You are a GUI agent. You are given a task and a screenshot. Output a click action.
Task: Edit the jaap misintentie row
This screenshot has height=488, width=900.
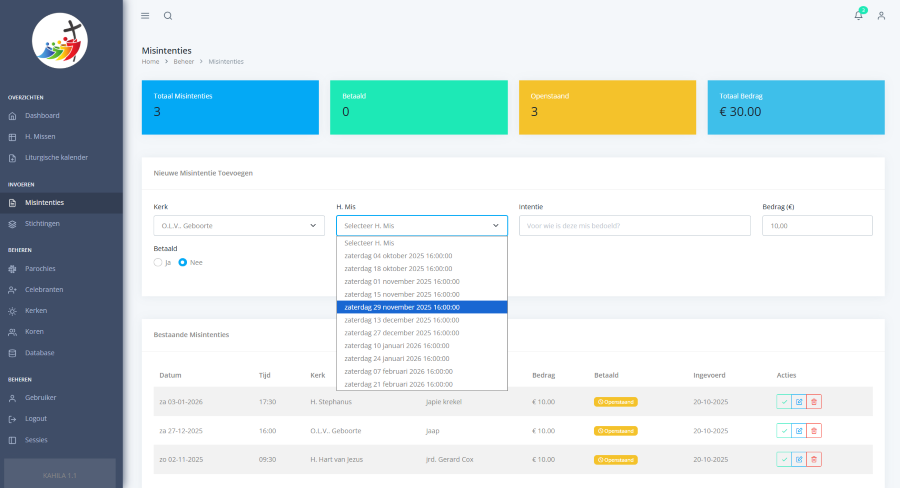[799, 431]
